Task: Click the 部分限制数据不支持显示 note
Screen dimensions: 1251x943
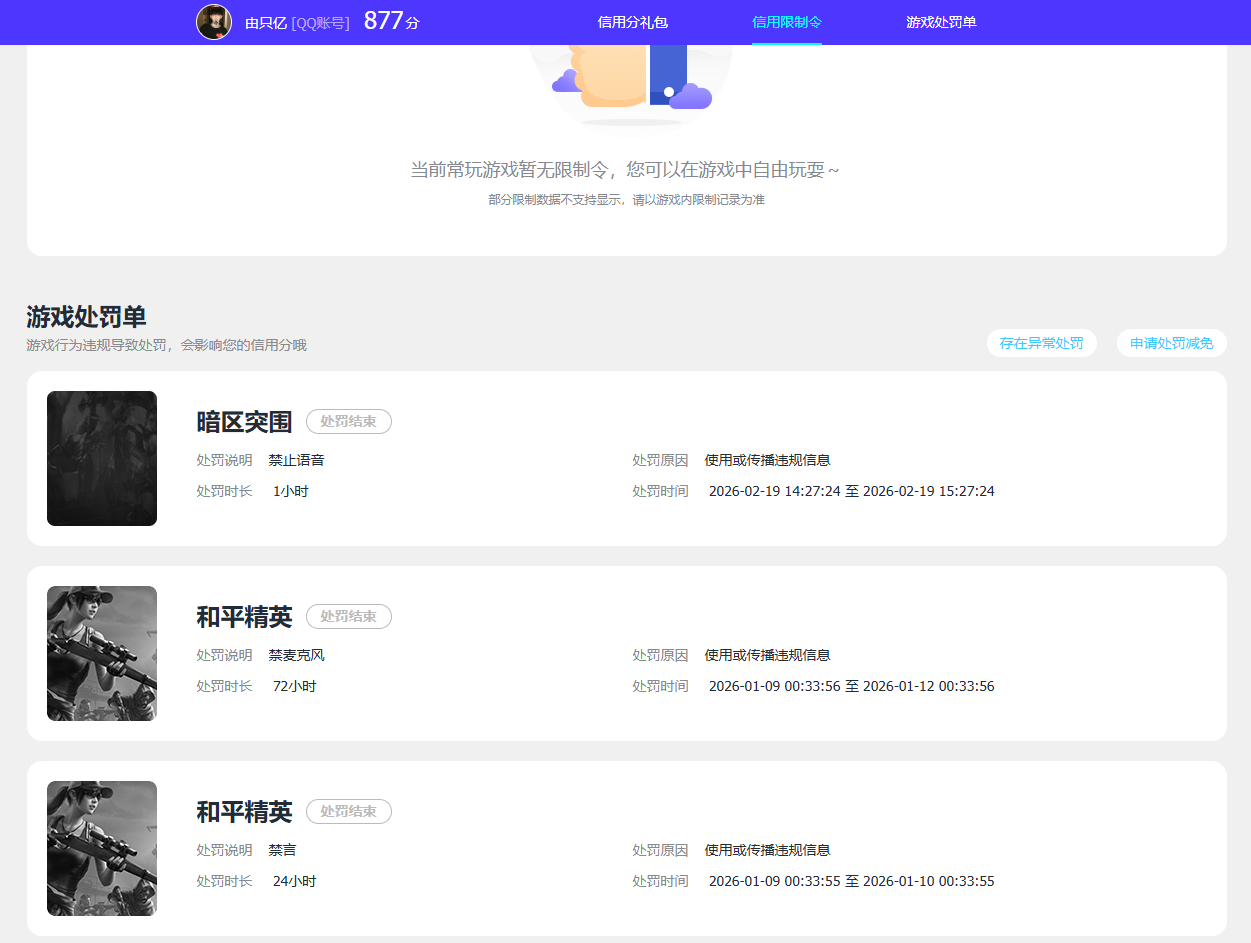Action: [626, 200]
